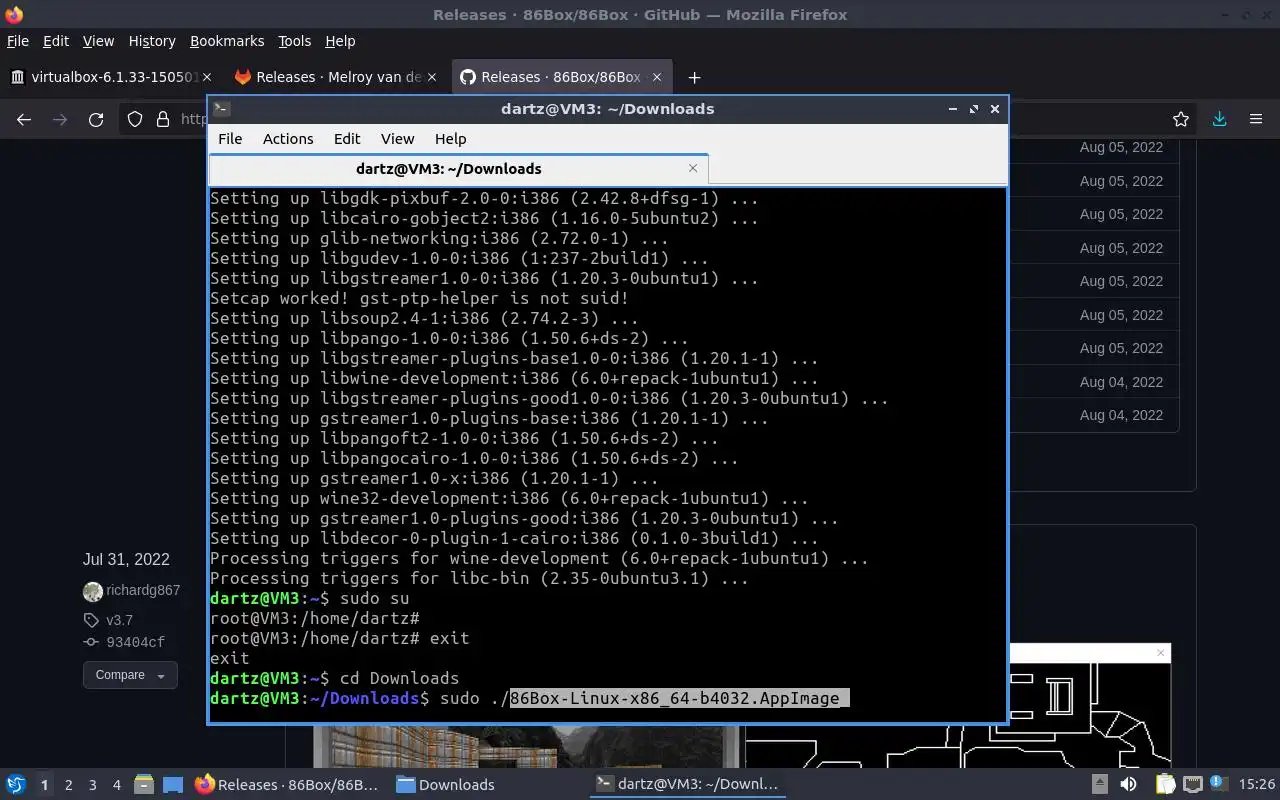Switch to virtual desktop 1
This screenshot has width=1280, height=800.
click(x=44, y=785)
